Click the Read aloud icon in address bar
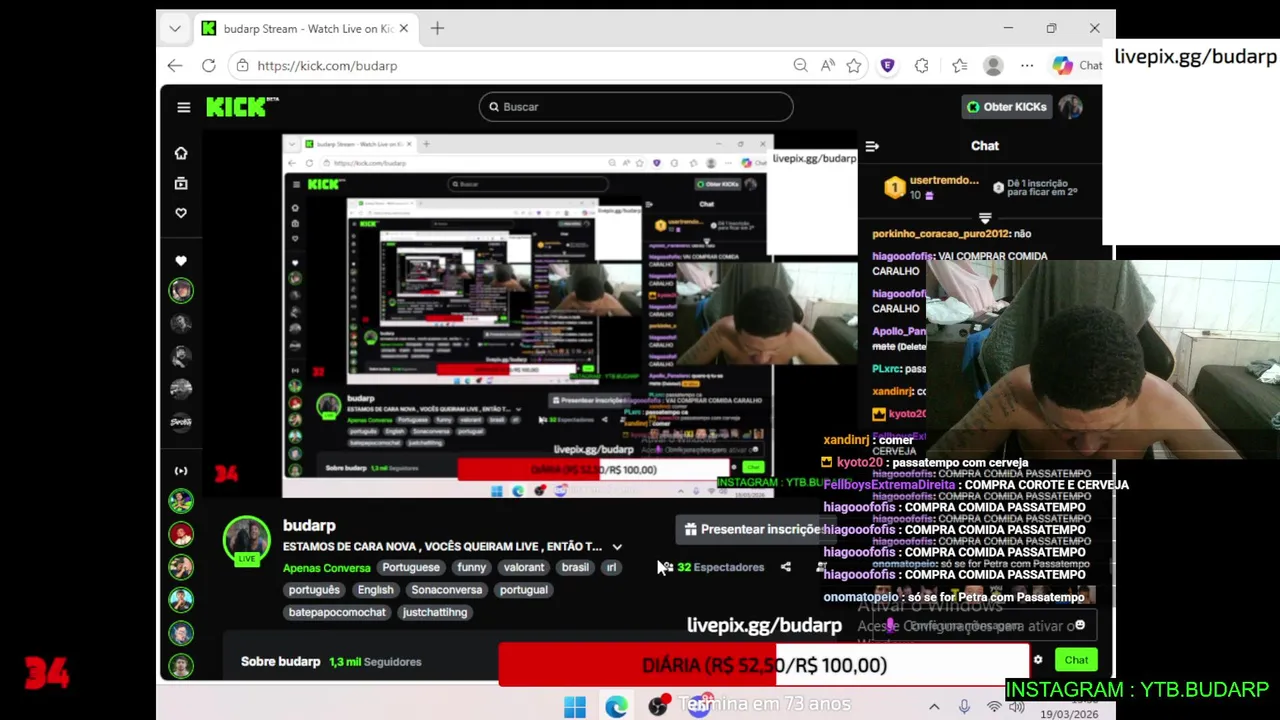The image size is (1280, 720). pos(828,66)
